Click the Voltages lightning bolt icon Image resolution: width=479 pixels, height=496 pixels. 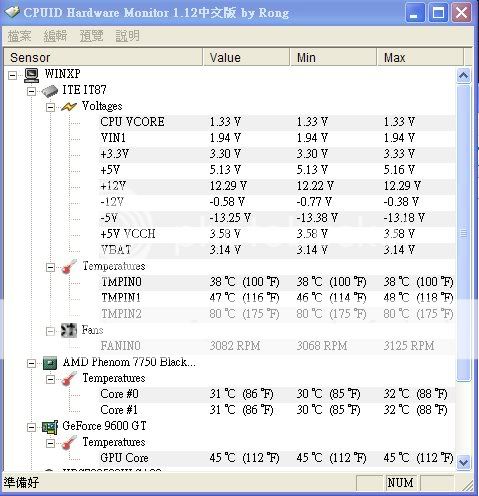[x=69, y=107]
